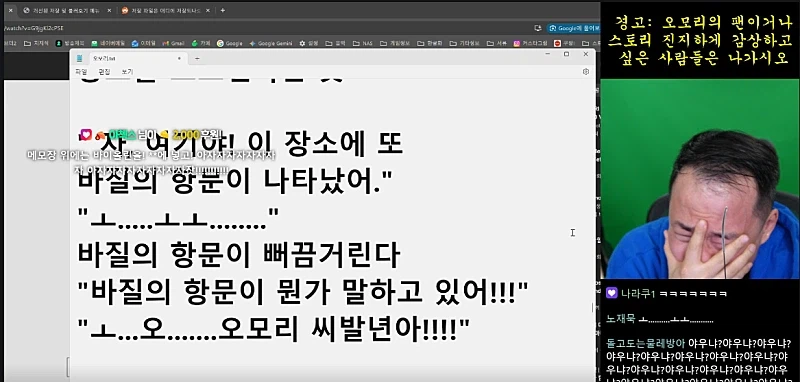800x382 pixels.
Task: Open the green person-icon bookmark
Action: coord(70,43)
